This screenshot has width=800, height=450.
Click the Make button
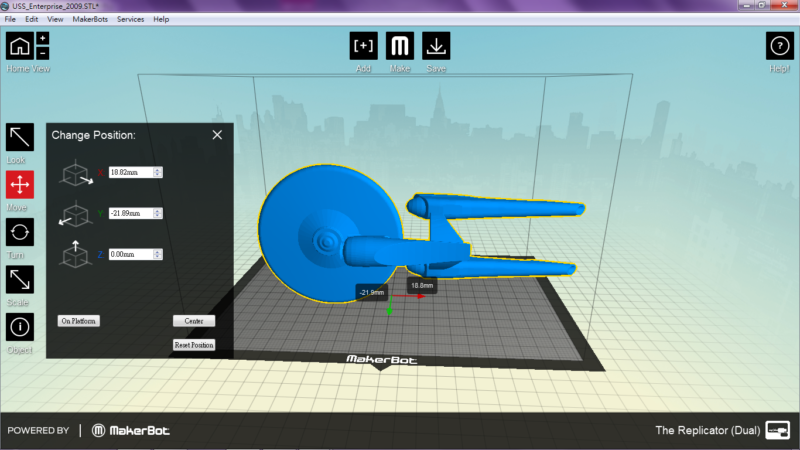[x=400, y=46]
